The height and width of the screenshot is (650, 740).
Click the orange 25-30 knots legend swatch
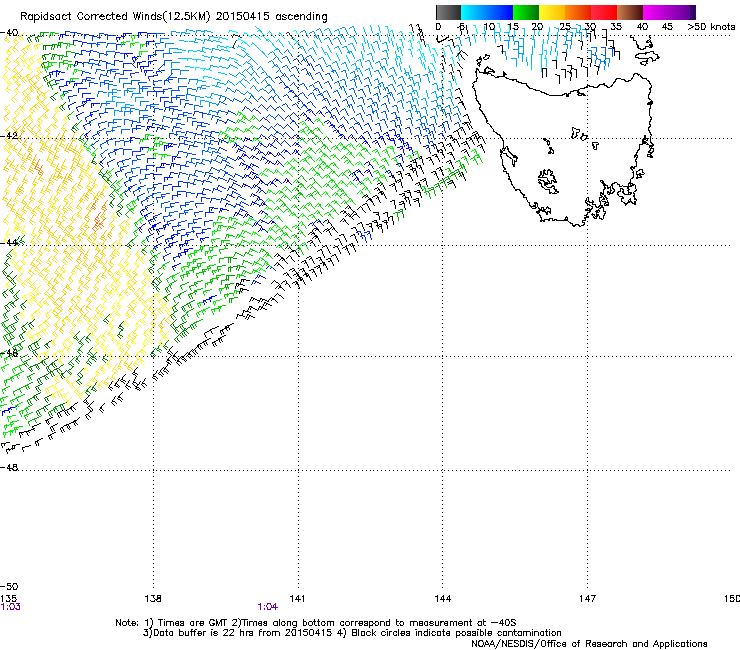click(x=578, y=12)
